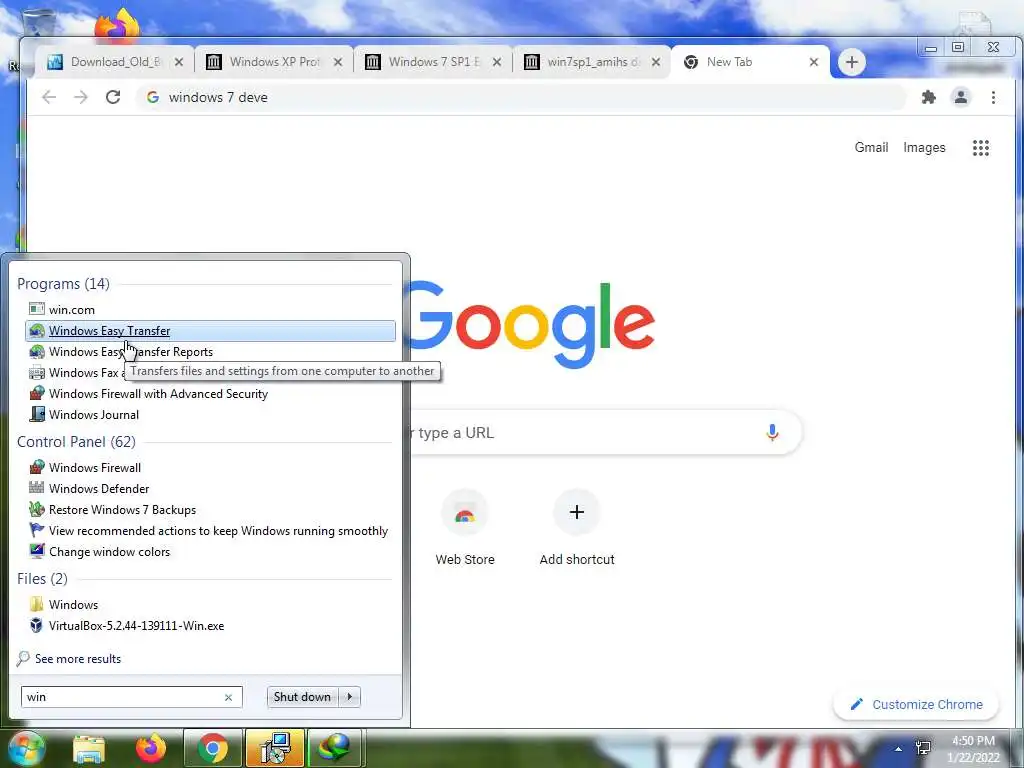This screenshot has height=768, width=1024.
Task: Click the Control Panel (62) category header
Action: click(76, 441)
